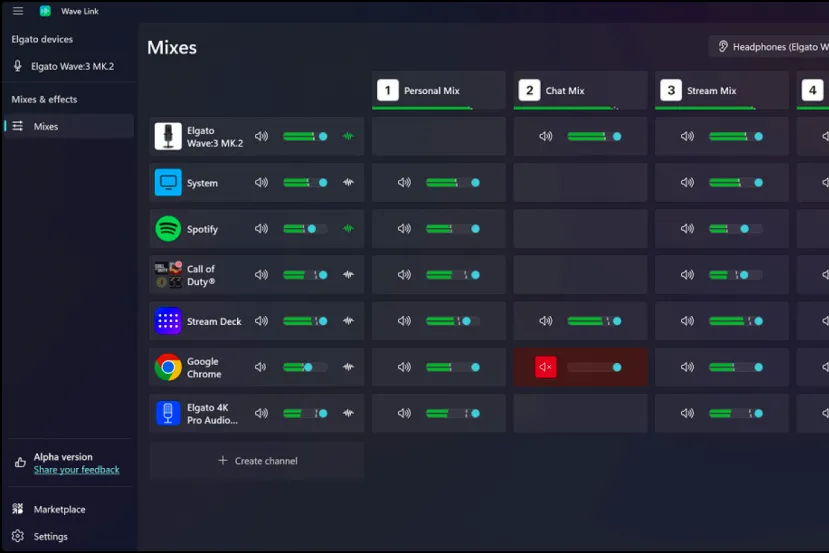Mute System in Stream Mix
829x553 pixels.
coord(687,182)
